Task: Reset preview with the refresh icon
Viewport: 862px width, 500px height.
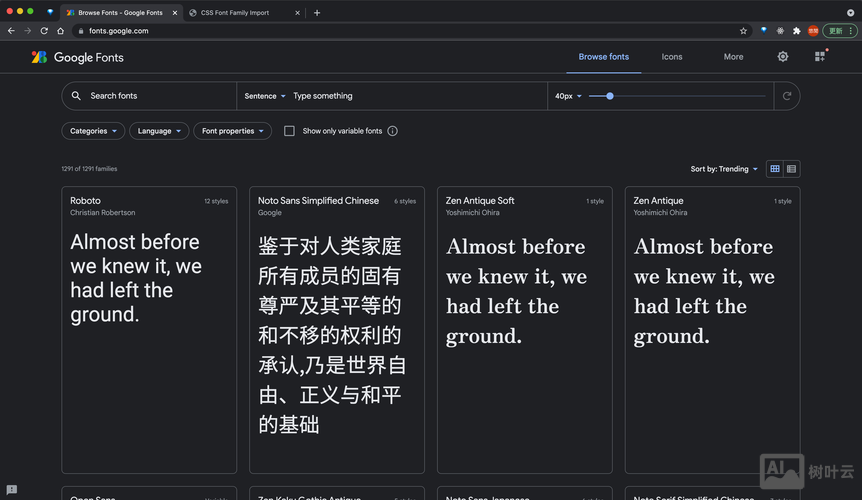Action: (x=787, y=96)
